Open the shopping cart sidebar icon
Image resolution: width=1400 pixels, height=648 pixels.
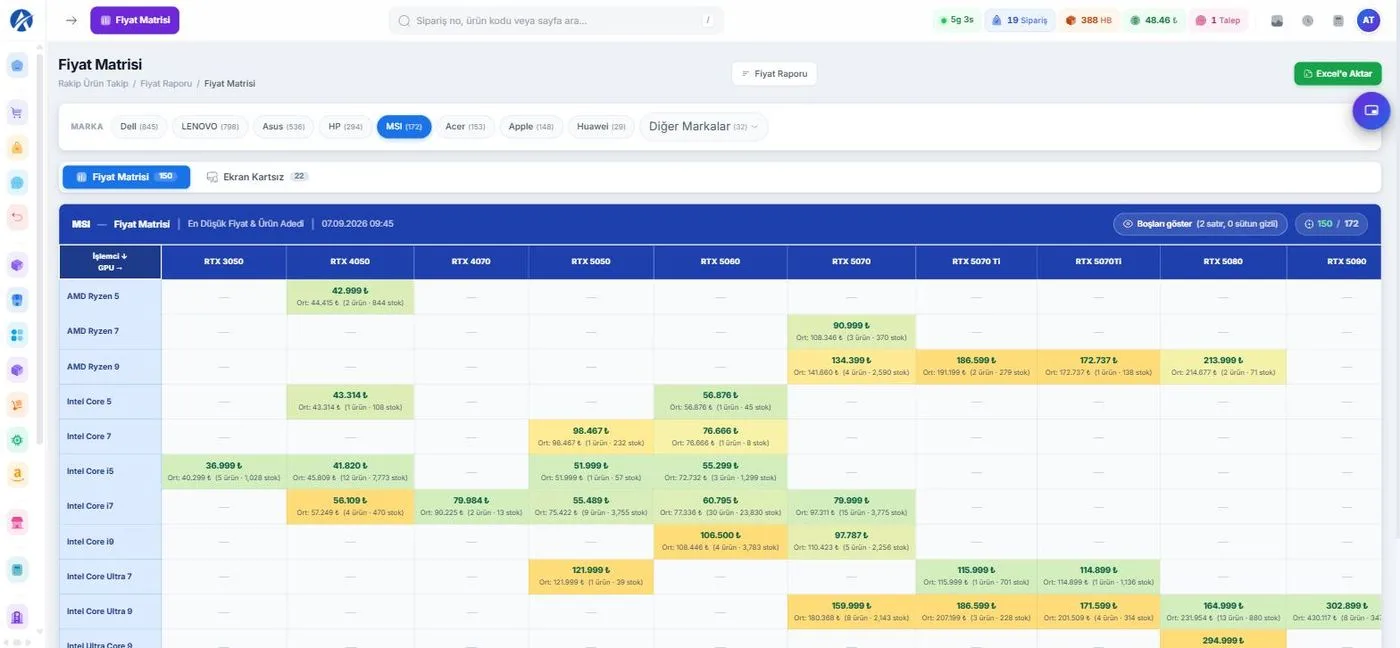click(x=17, y=113)
